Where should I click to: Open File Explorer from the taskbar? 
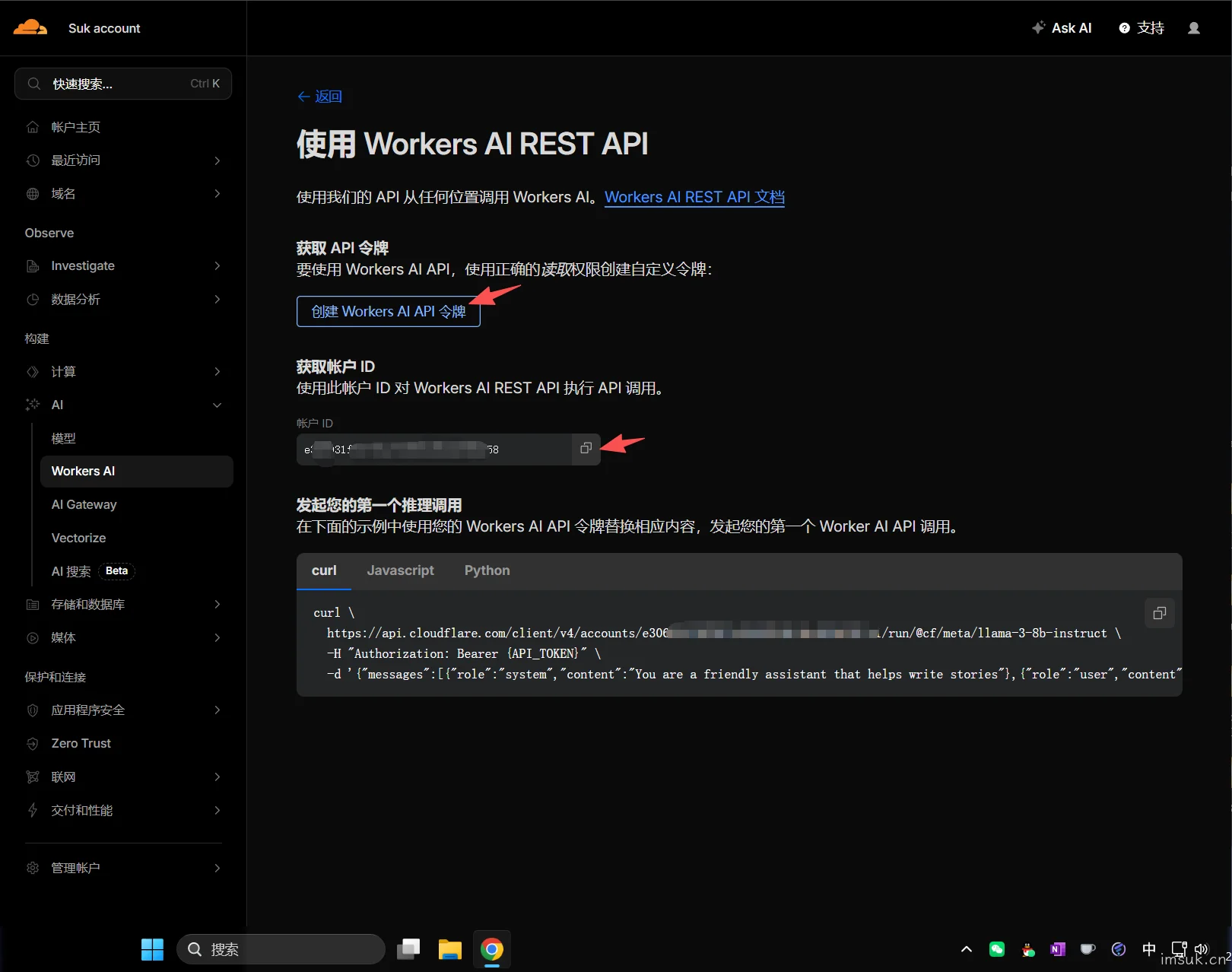pos(450,949)
